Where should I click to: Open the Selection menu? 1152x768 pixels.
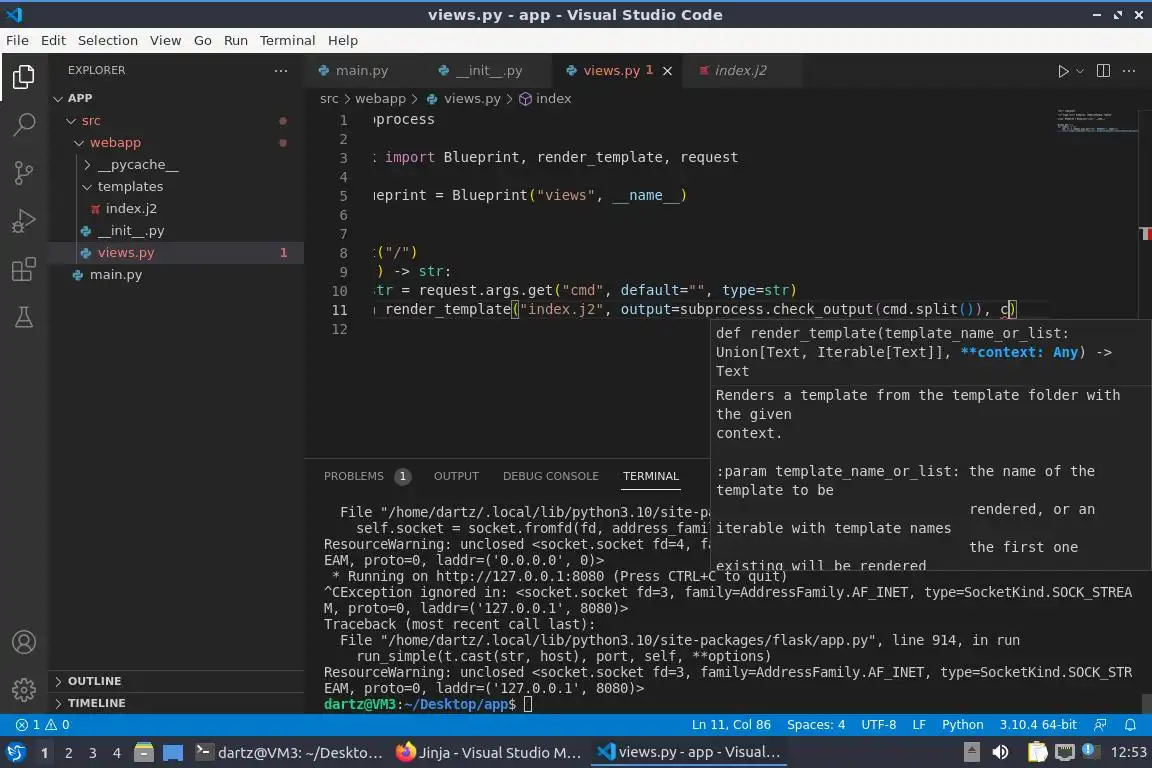coord(107,40)
